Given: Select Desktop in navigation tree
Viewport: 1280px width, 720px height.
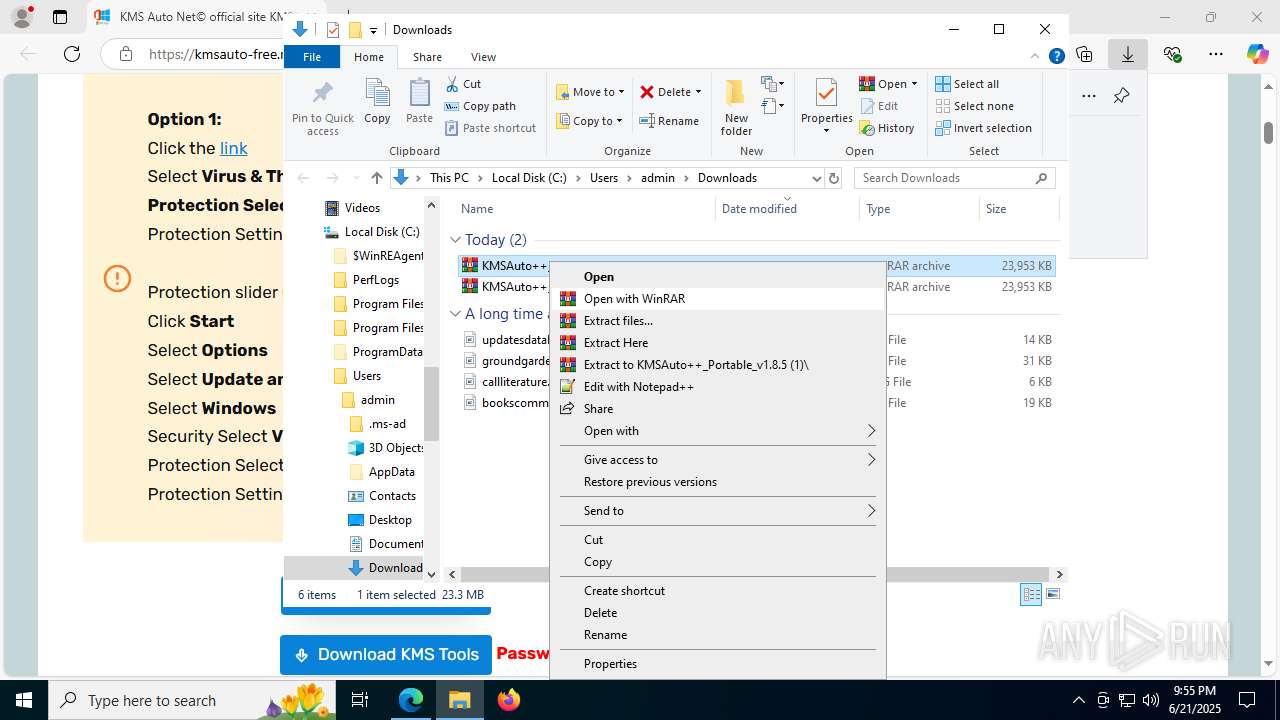Looking at the screenshot, I should [x=390, y=520].
